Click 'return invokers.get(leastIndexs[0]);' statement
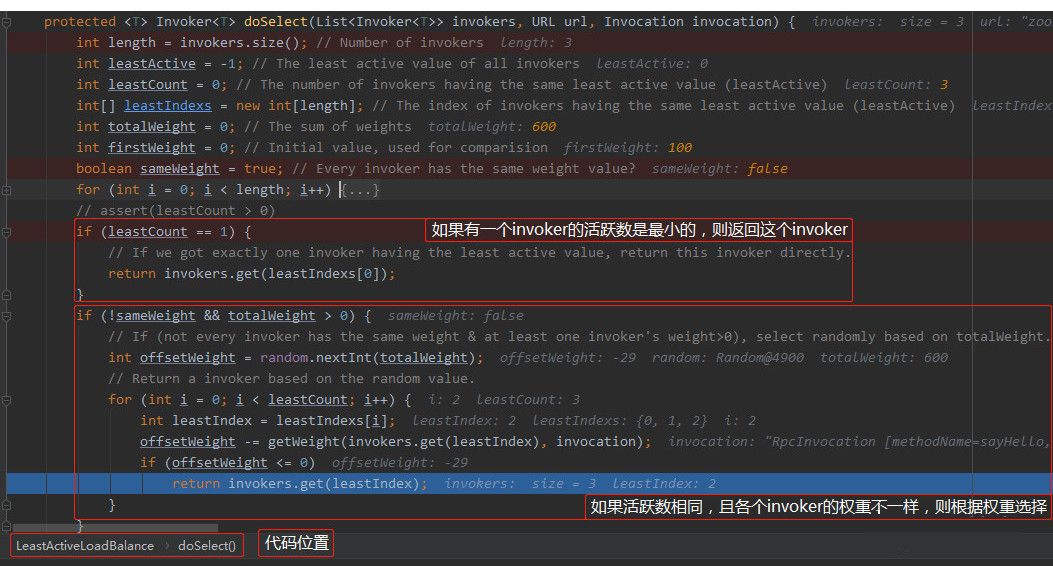This screenshot has height=566, width=1053. [x=252, y=274]
